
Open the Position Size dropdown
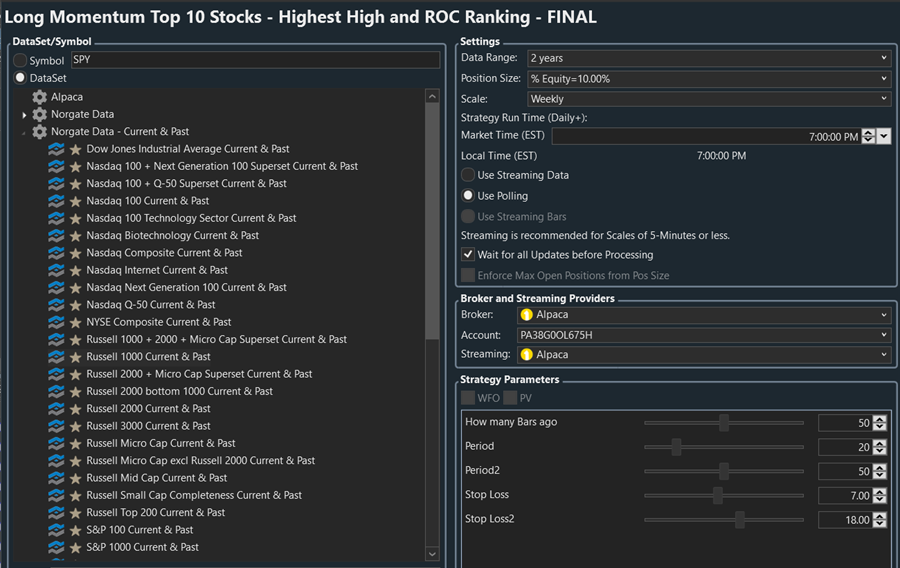(x=709, y=79)
